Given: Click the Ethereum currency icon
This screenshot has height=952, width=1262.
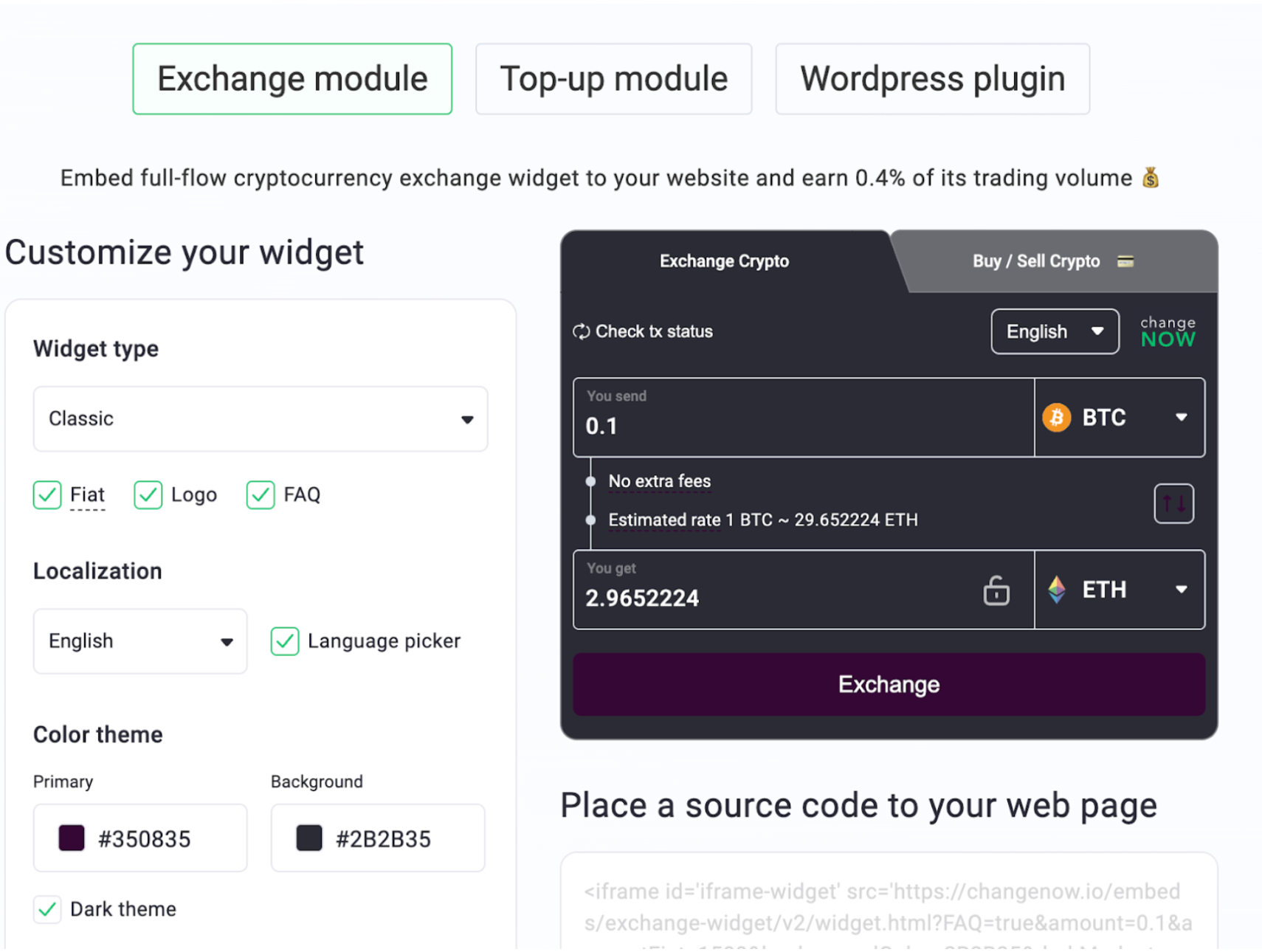Looking at the screenshot, I should 1058,590.
